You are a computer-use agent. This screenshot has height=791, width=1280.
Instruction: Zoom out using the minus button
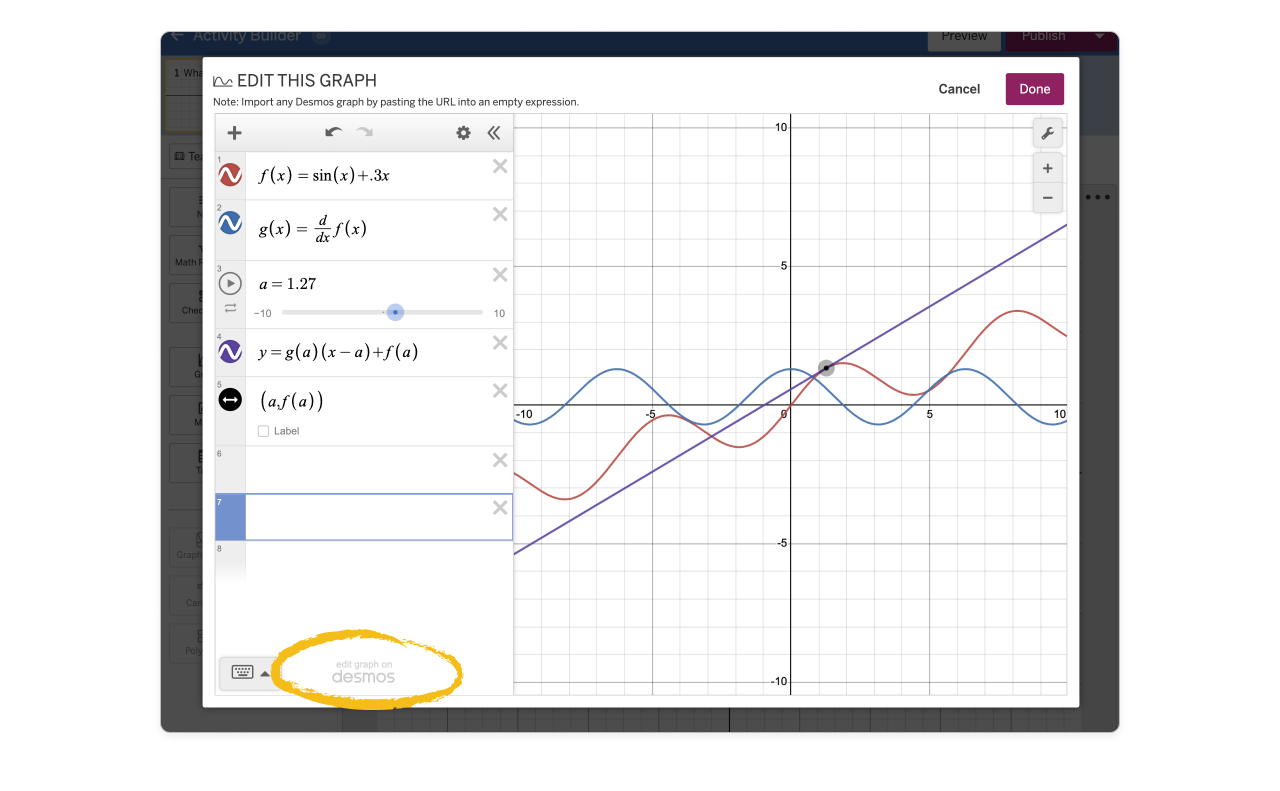tap(1047, 198)
